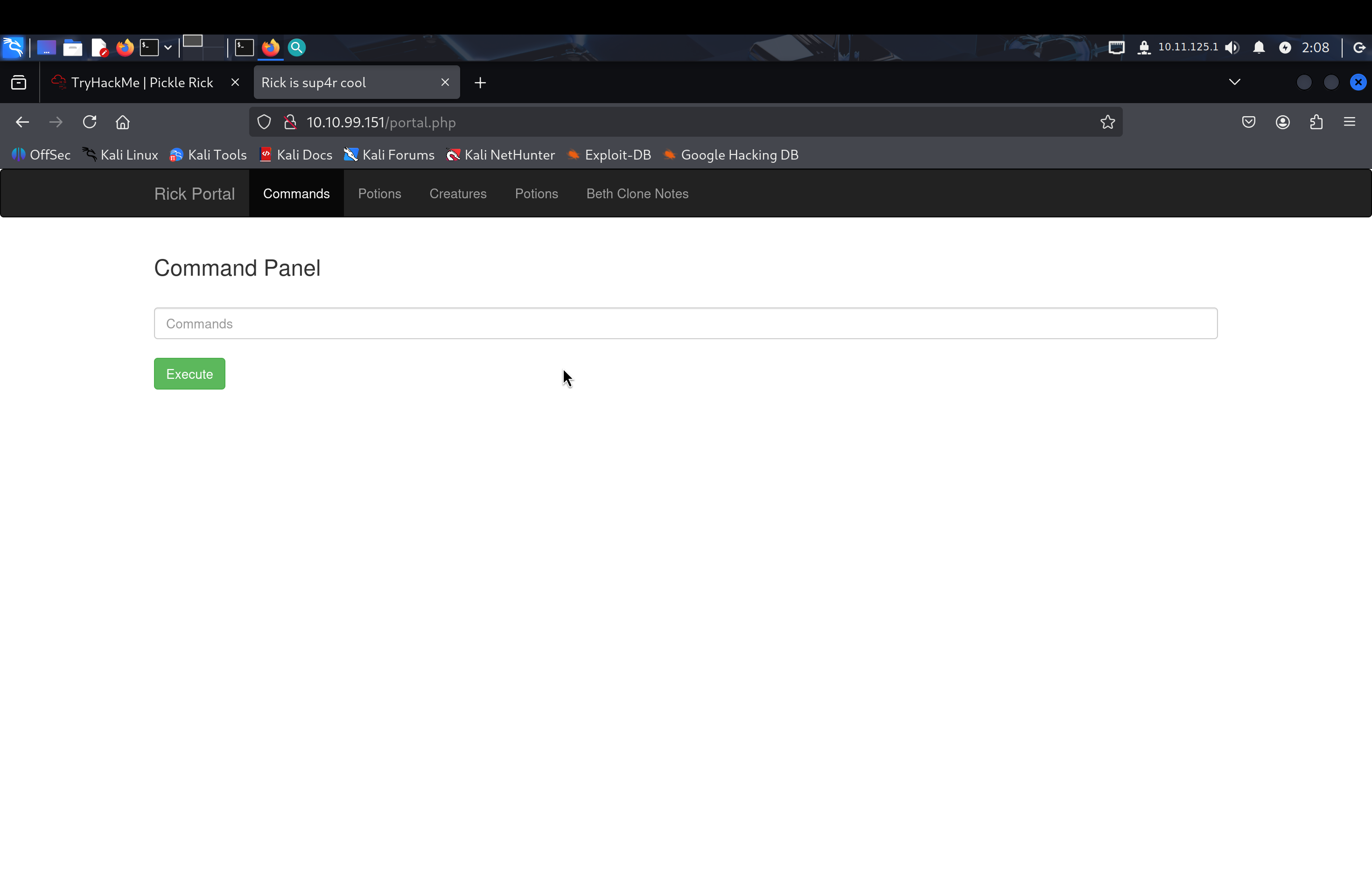
Task: Launch the text editor from the panel
Action: 99,47
